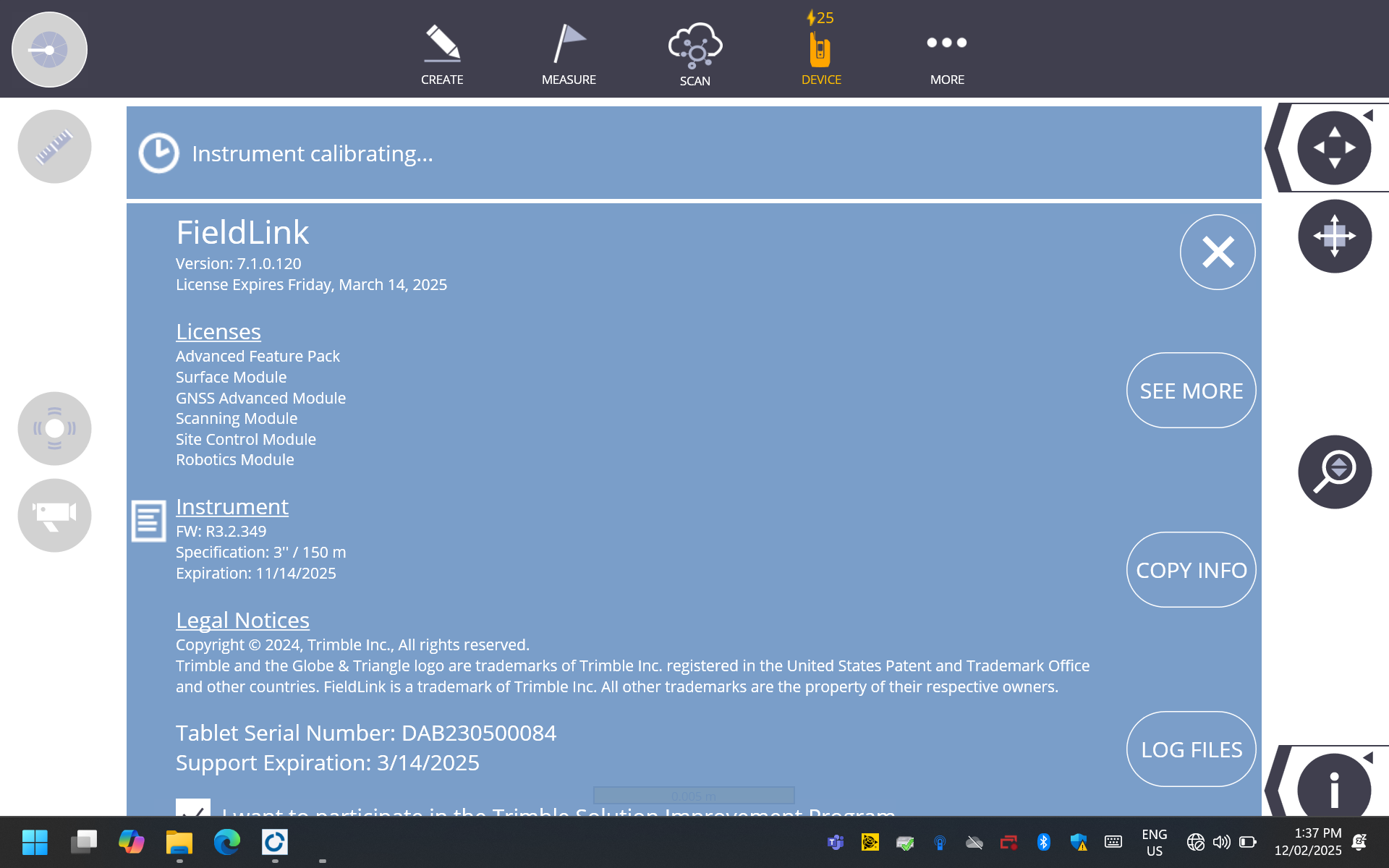Open the info panel icon
This screenshot has width=1389, height=868.
[1334, 787]
